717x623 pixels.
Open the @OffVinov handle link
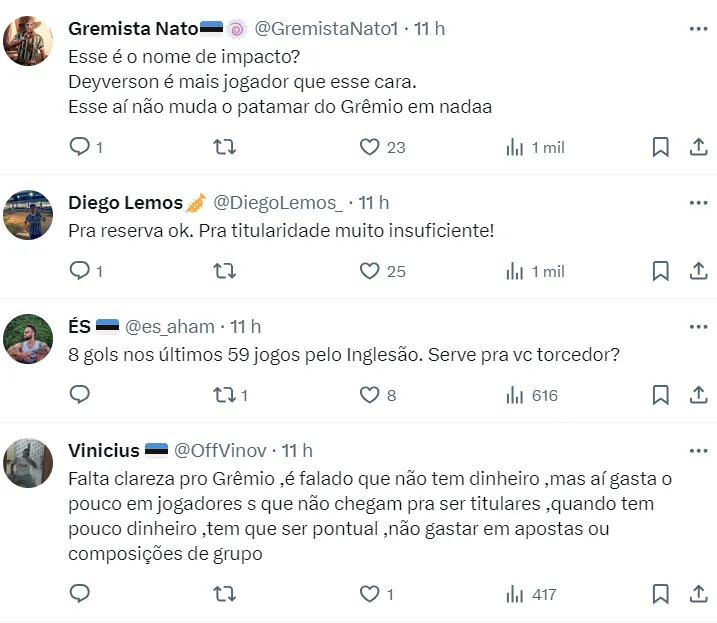point(224,451)
